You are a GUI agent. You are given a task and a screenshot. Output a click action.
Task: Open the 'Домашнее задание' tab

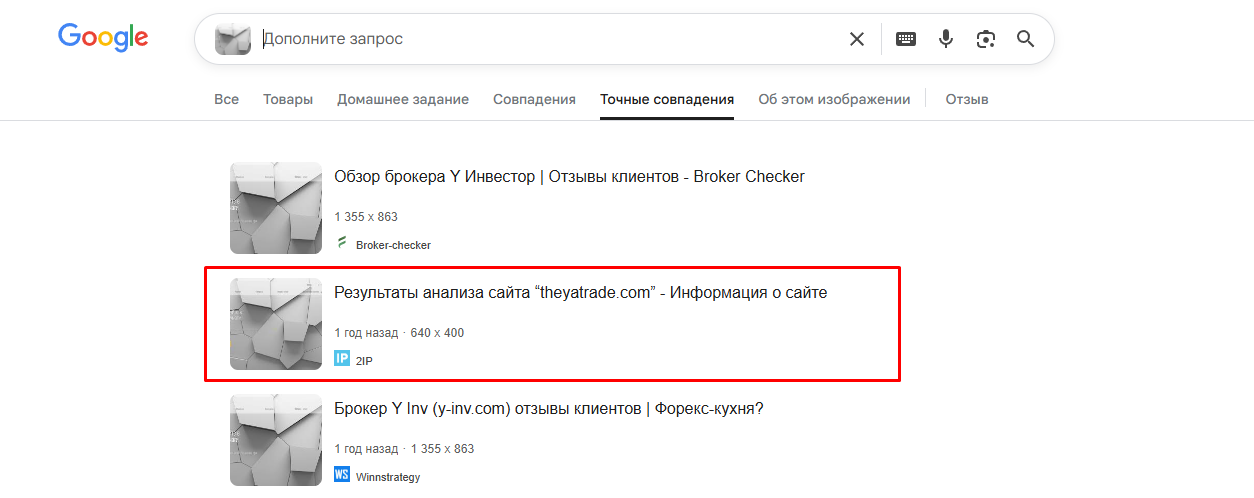(x=403, y=99)
